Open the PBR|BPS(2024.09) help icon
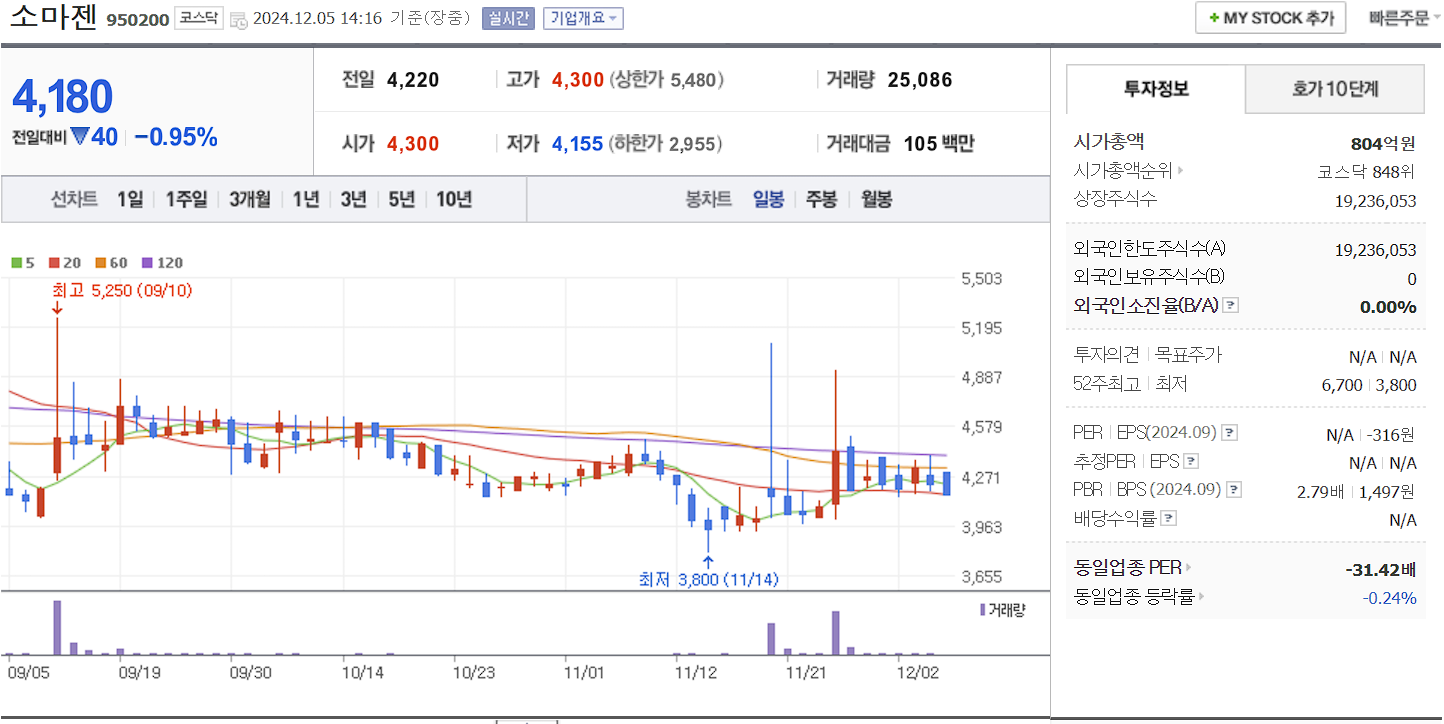1444x724 pixels. coord(1232,490)
